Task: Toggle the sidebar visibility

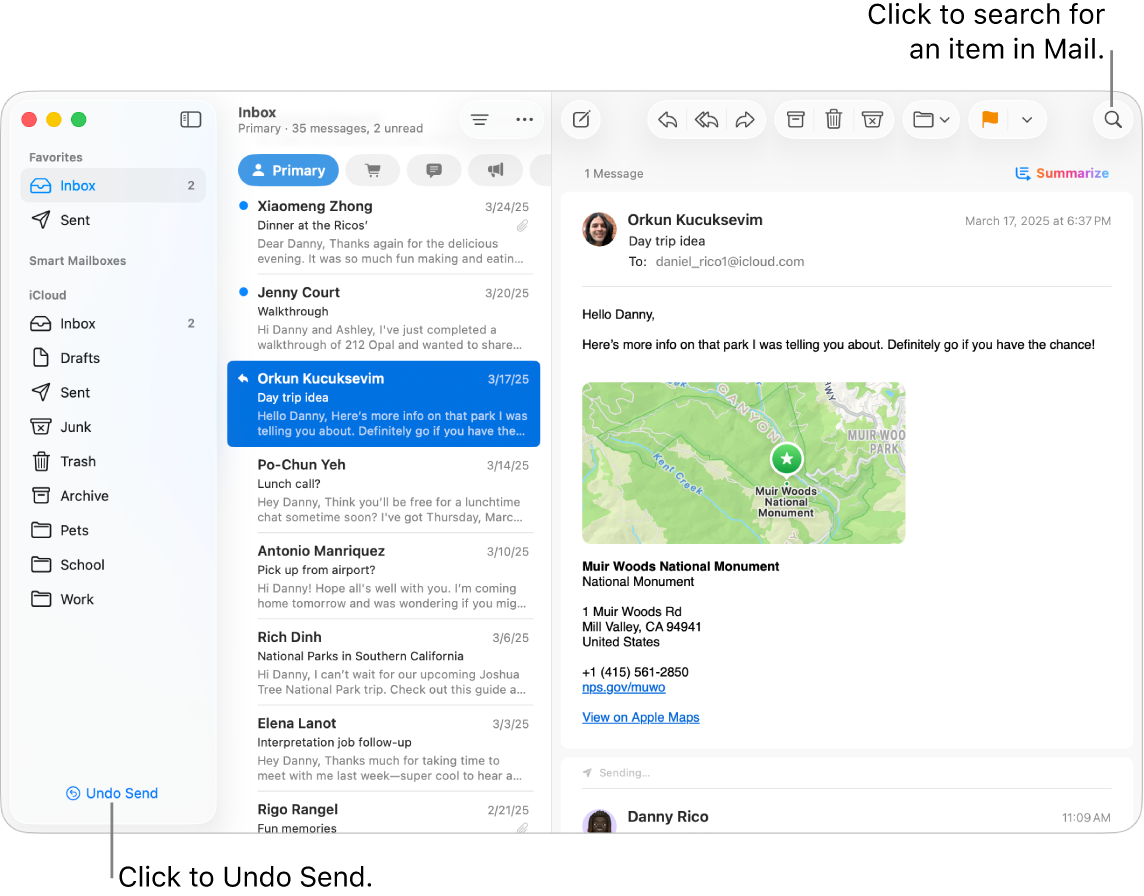Action: pos(190,119)
